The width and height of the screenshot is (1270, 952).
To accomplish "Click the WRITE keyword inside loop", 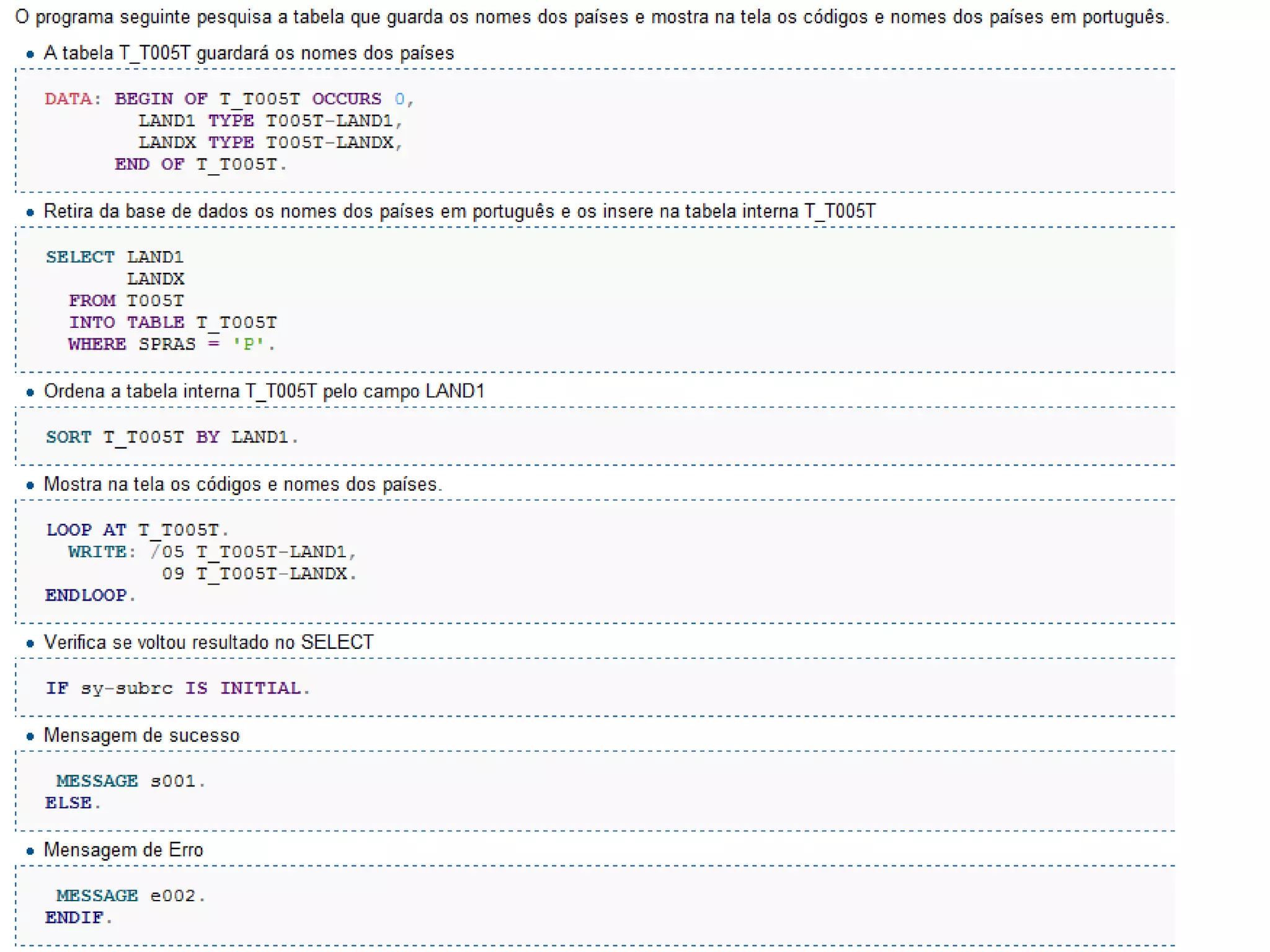I will tap(97, 552).
